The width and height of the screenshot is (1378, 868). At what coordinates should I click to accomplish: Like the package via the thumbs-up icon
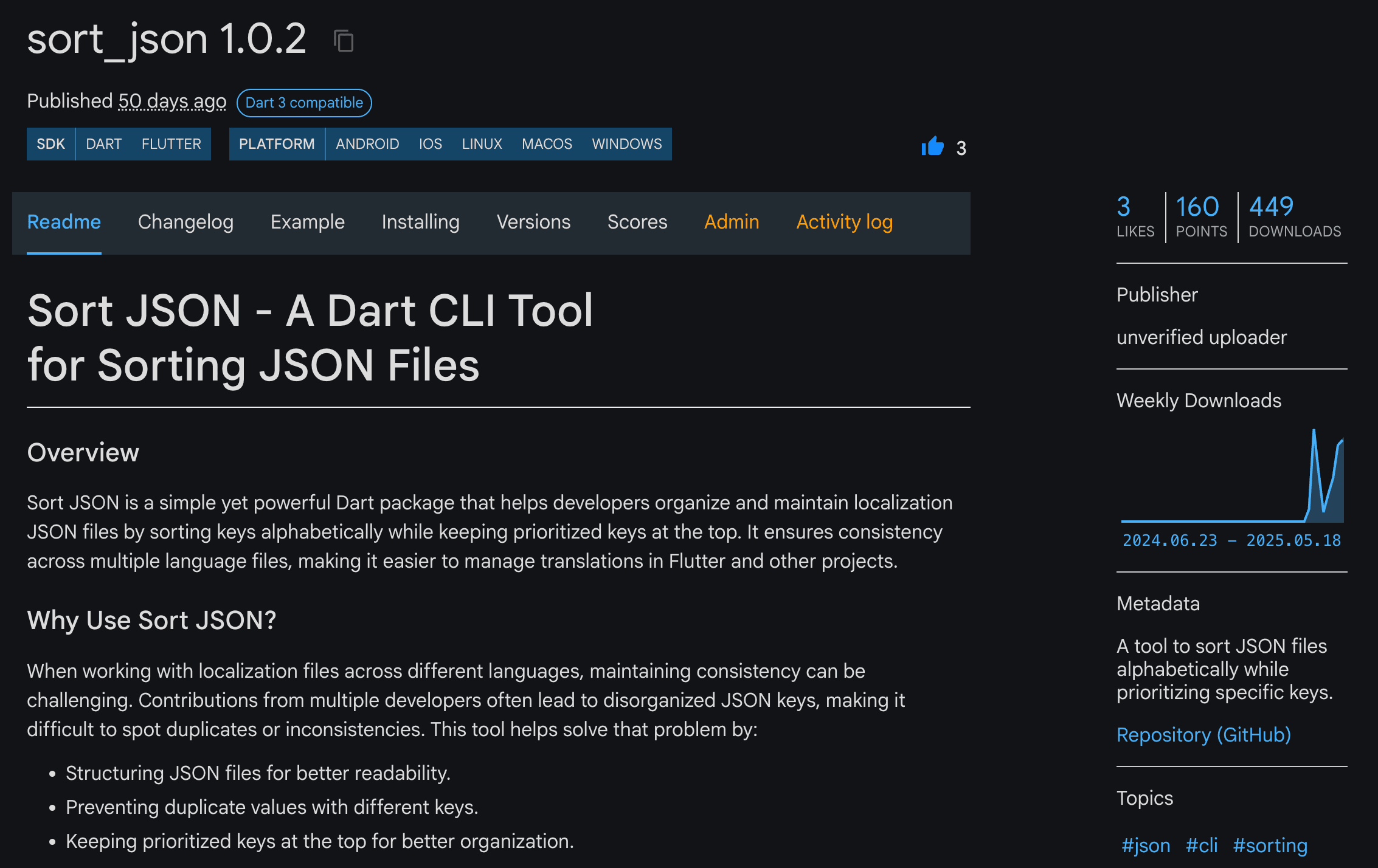click(x=932, y=146)
